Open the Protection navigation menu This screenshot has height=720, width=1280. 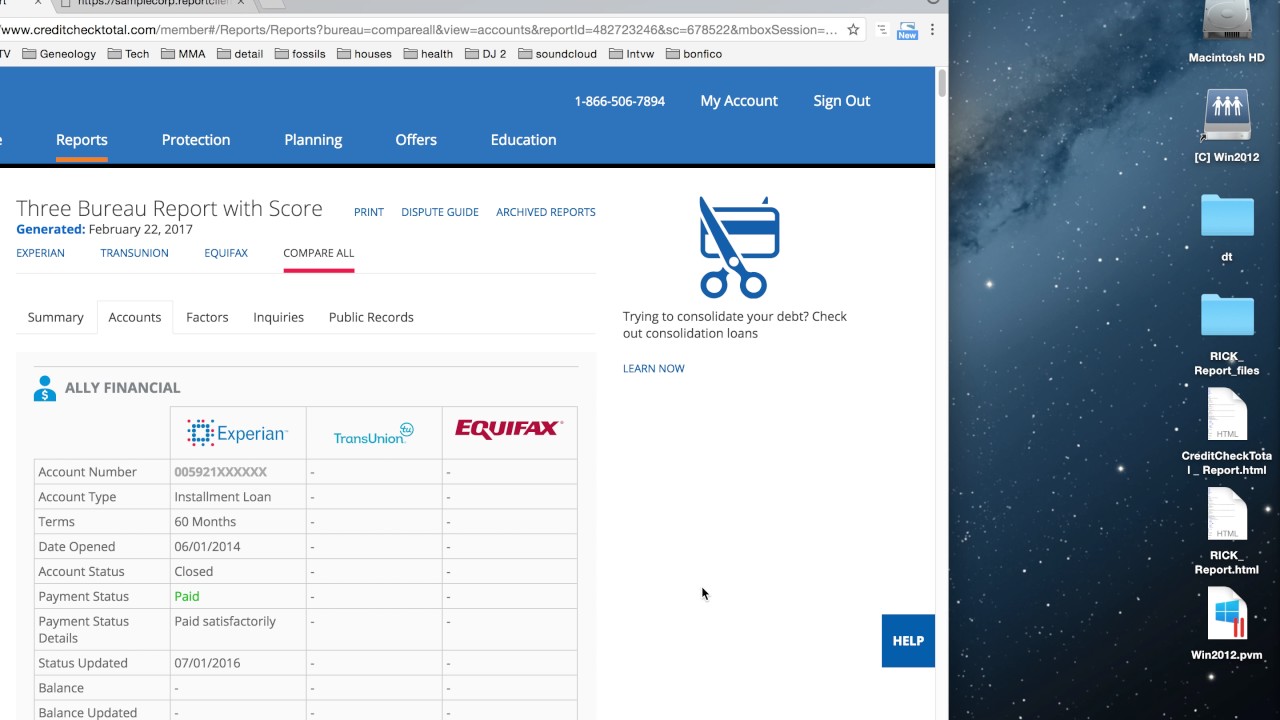pyautogui.click(x=196, y=140)
